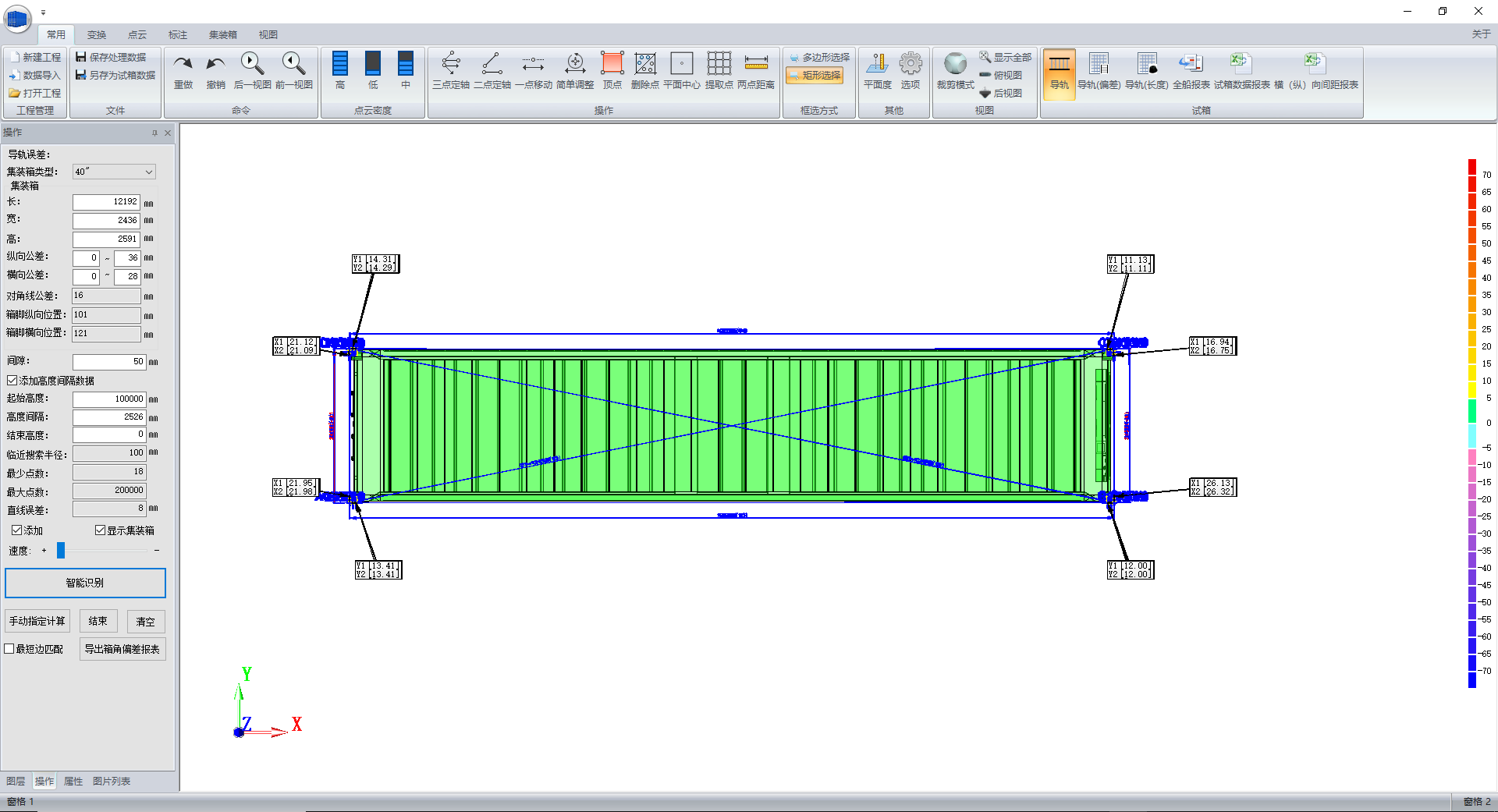
Task: Toggle the 添加 checkbox
Action: point(16,530)
